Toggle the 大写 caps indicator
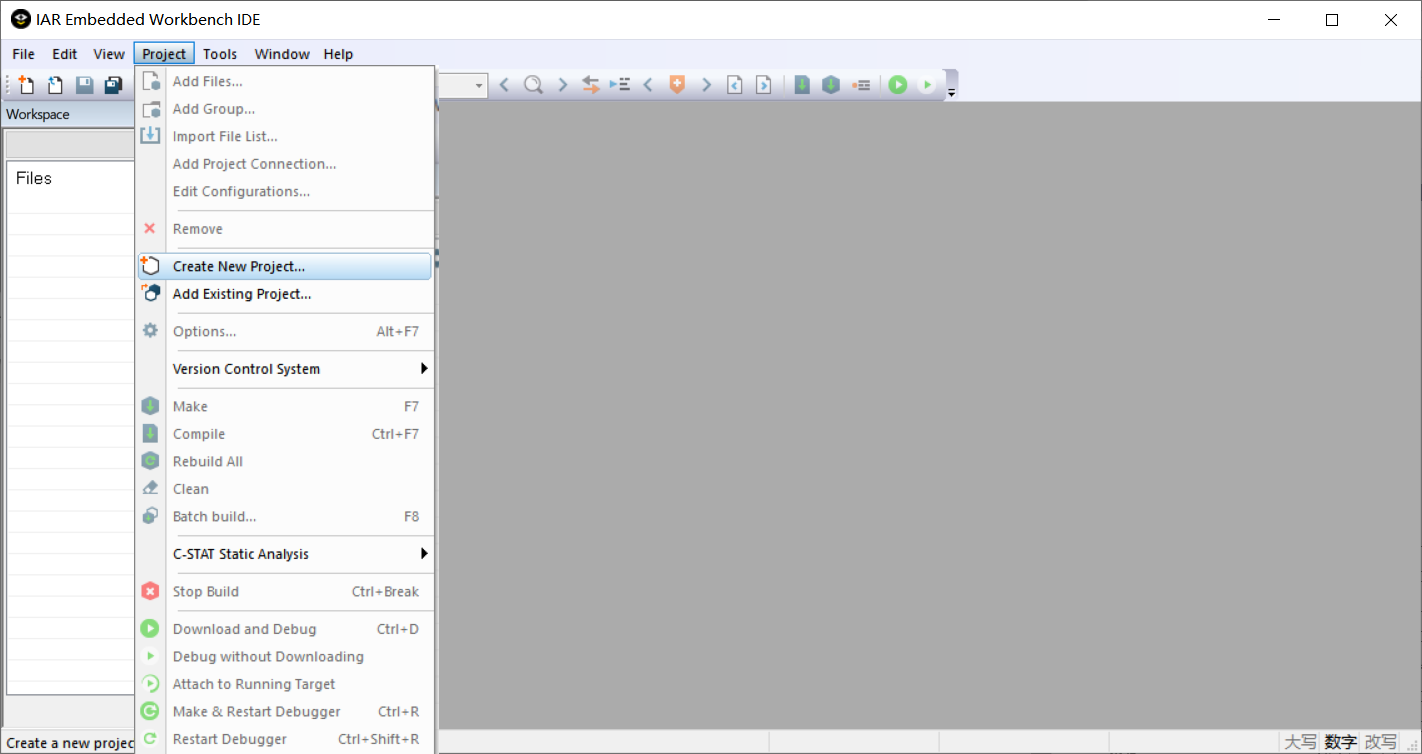The width and height of the screenshot is (1422, 754). 1302,742
